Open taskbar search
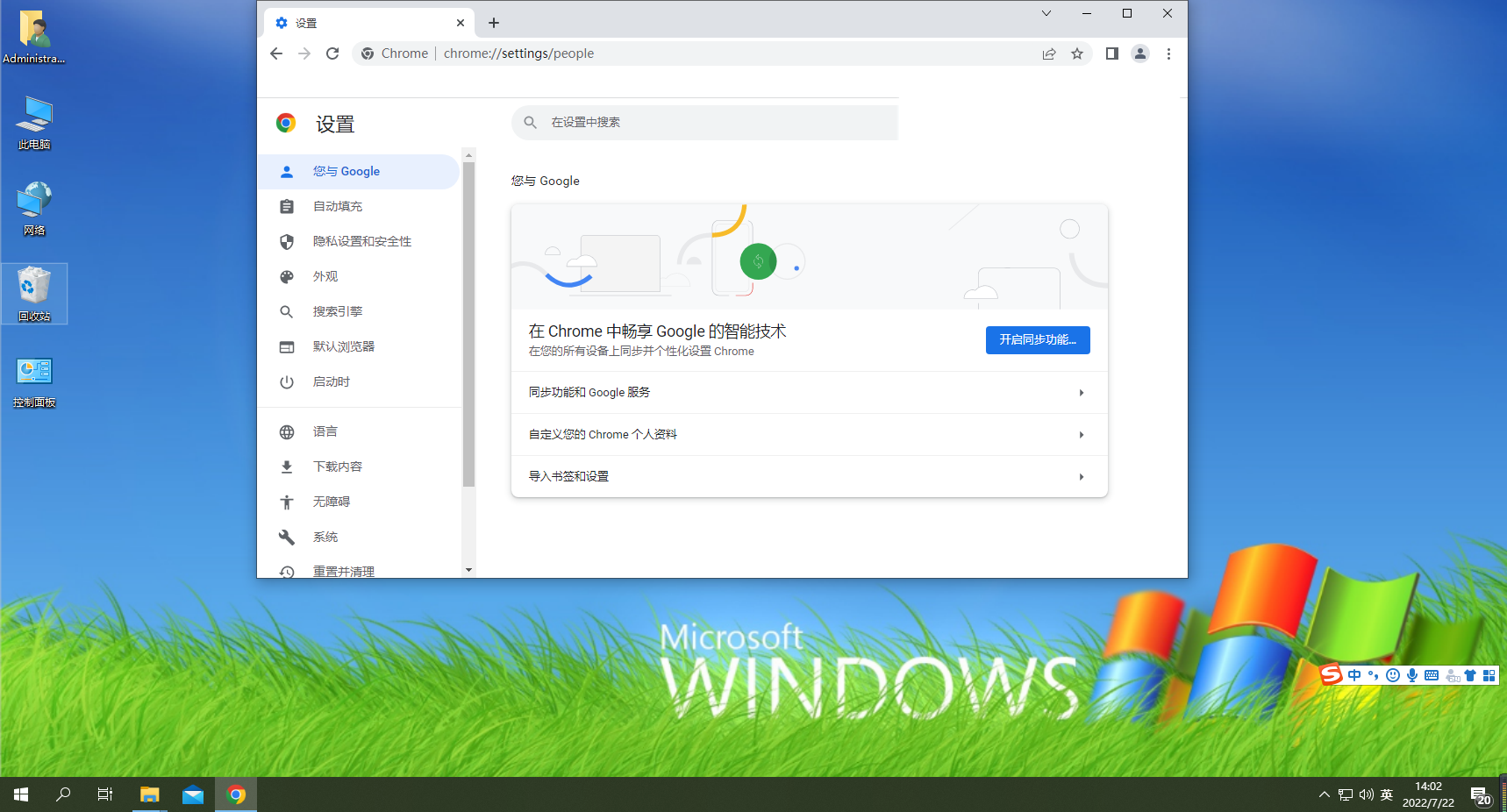Viewport: 1507px width, 812px height. [63, 794]
